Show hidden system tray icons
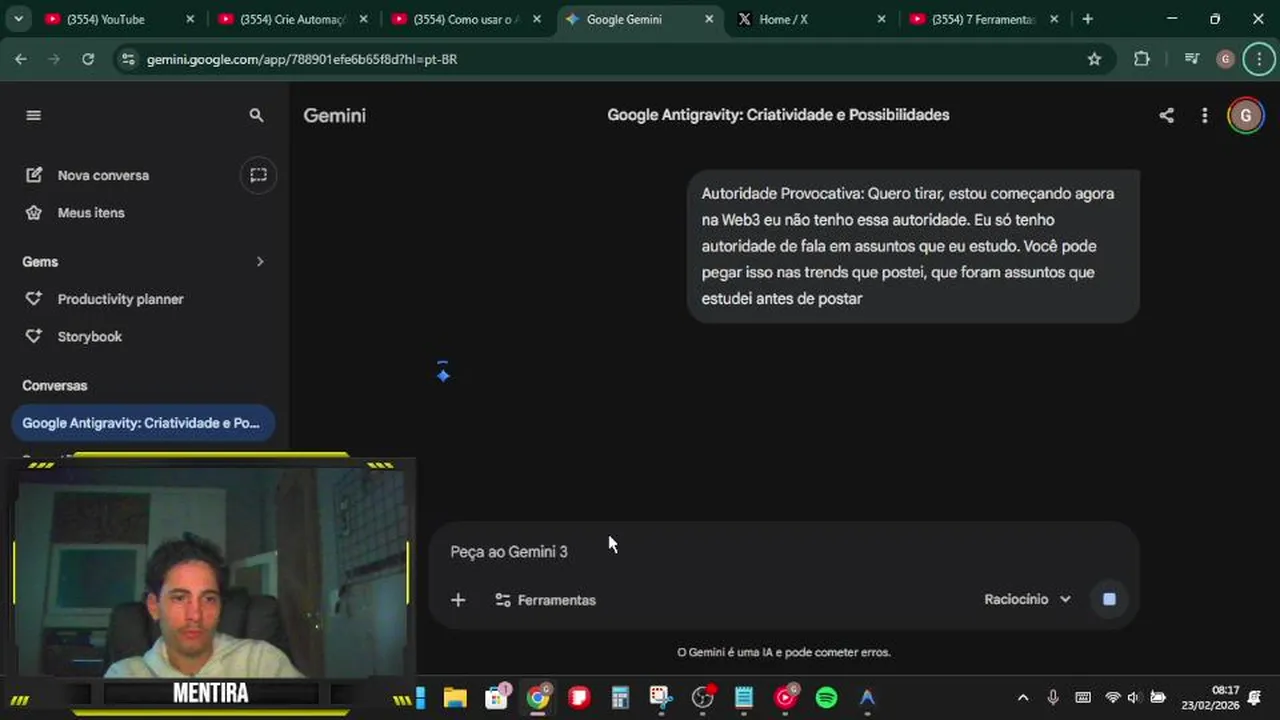Viewport: 1280px width, 720px height. (x=1022, y=697)
